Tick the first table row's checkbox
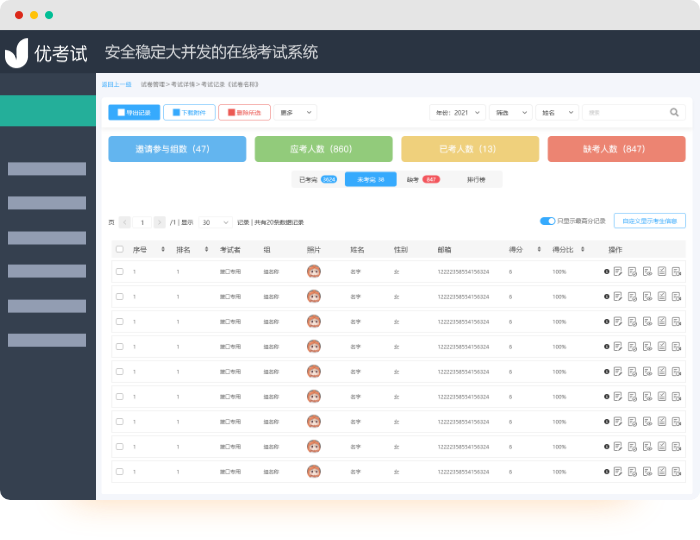Screen dimensions: 700x540 (120, 271)
